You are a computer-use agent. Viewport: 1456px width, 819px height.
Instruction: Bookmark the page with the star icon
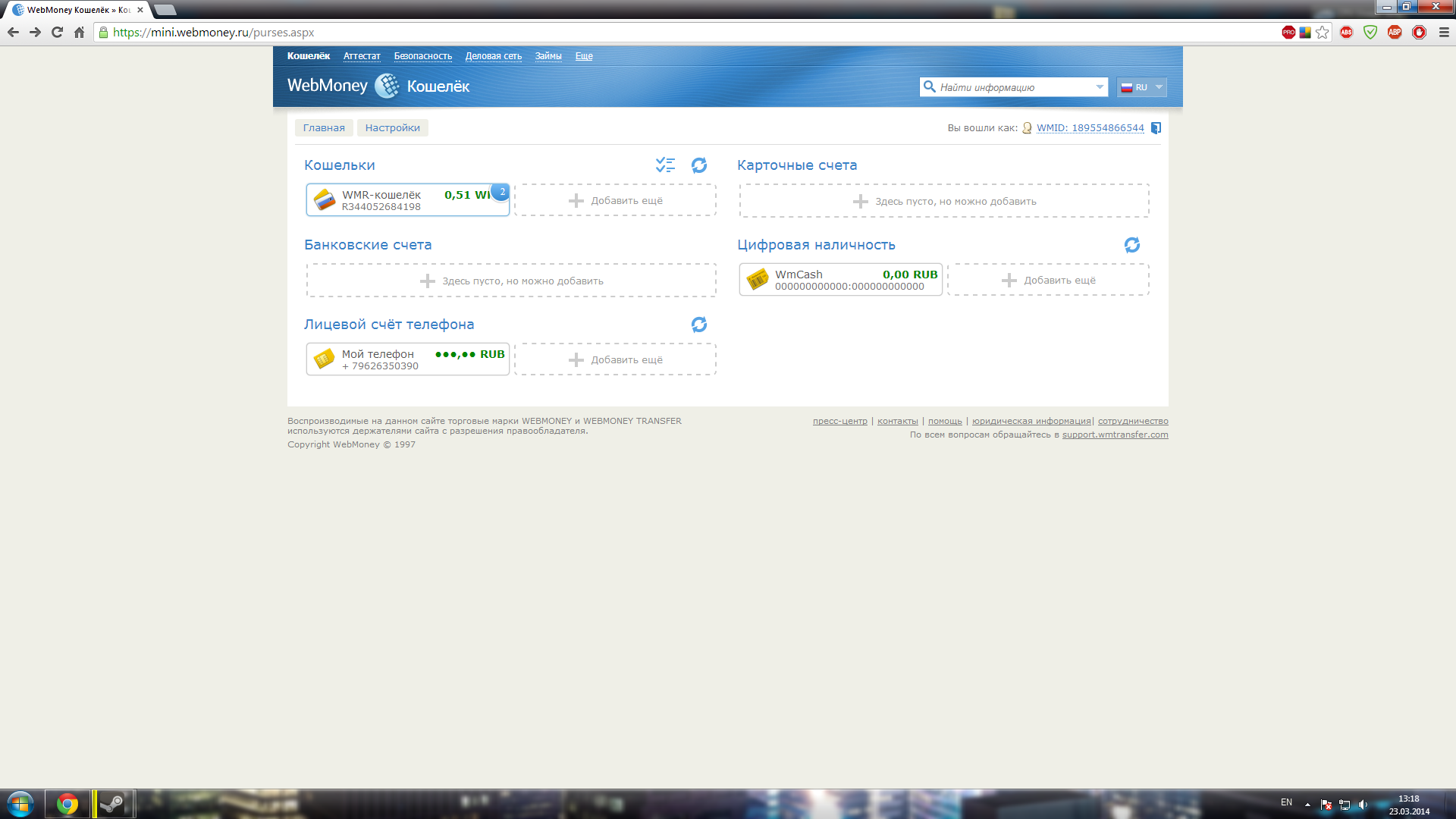(1323, 33)
